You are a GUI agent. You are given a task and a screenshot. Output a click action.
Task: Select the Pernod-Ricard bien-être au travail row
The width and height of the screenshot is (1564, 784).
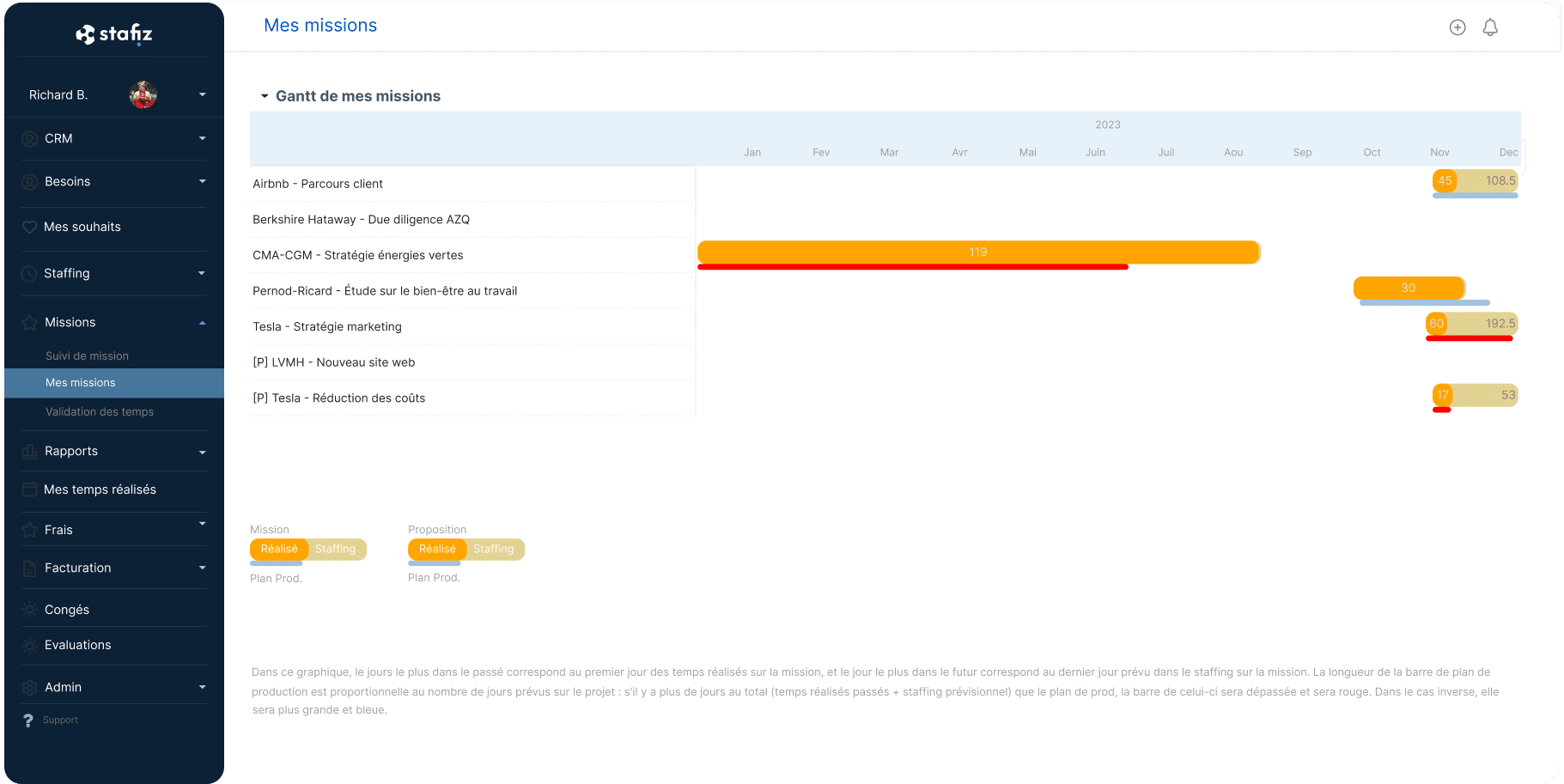472,291
